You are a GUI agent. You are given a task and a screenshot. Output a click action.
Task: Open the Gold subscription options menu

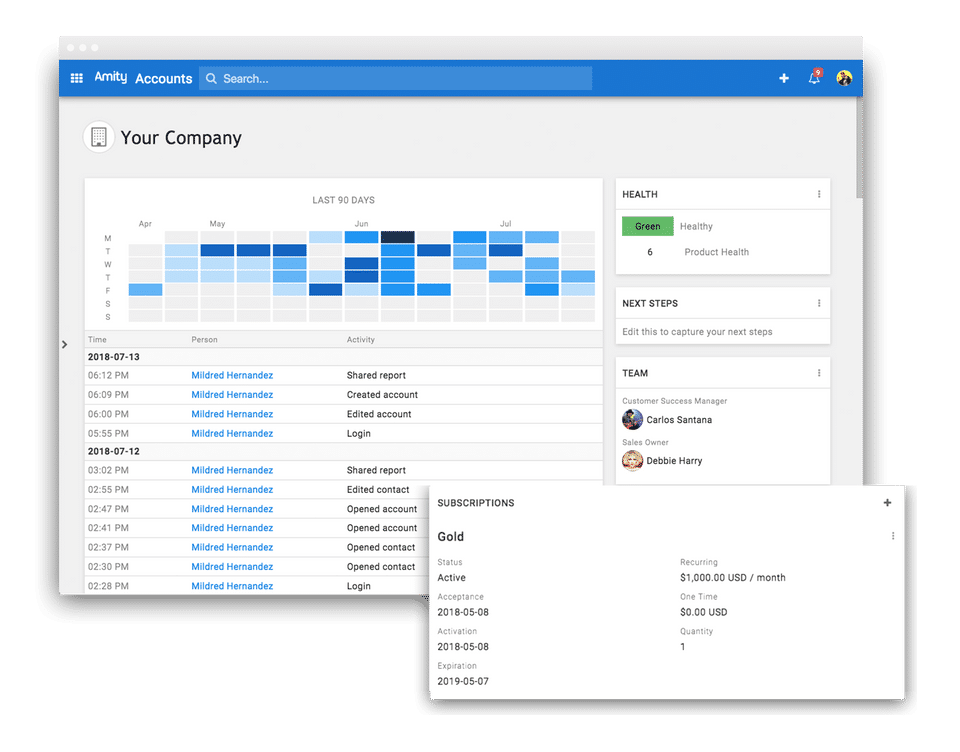tap(893, 536)
